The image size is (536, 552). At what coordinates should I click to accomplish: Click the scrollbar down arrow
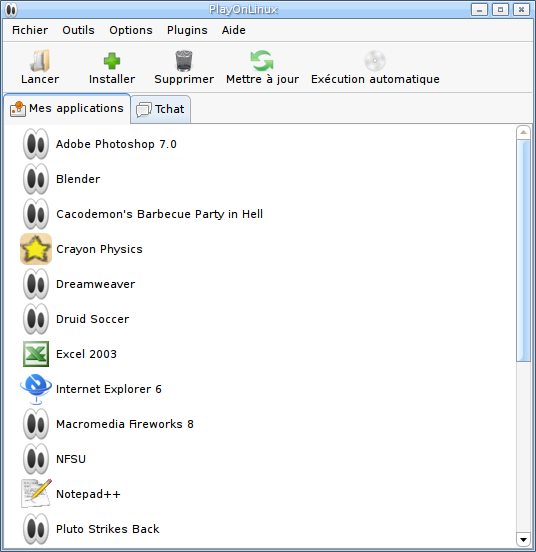[x=523, y=539]
